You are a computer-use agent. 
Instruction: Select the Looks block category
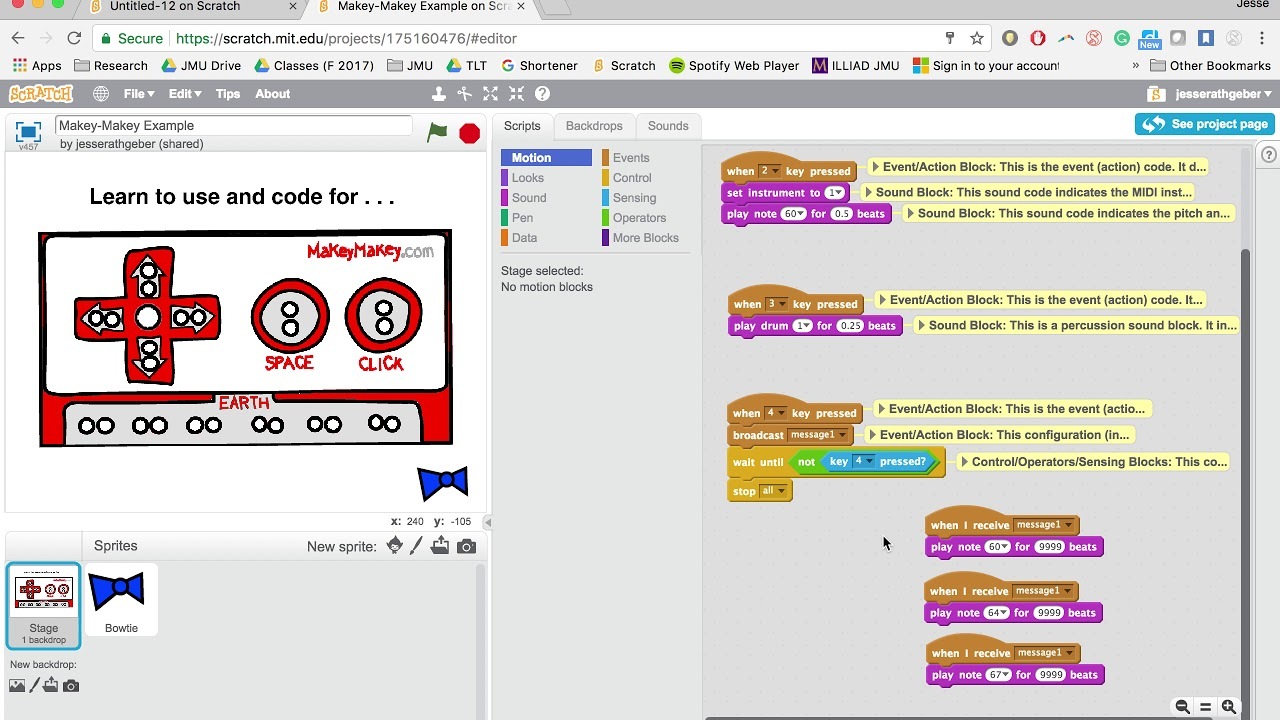pyautogui.click(x=546, y=178)
